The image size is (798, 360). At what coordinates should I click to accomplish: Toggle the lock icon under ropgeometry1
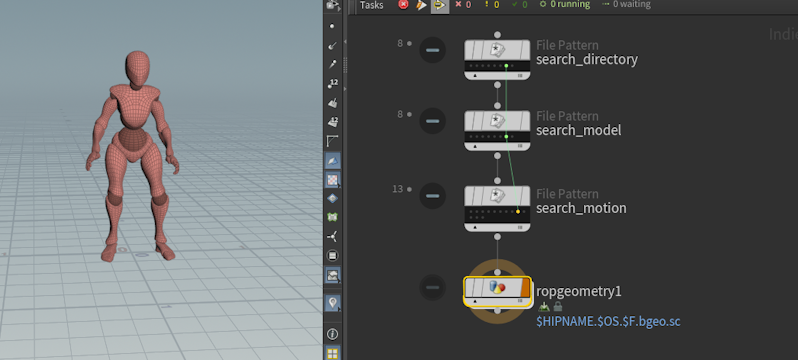(x=558, y=307)
